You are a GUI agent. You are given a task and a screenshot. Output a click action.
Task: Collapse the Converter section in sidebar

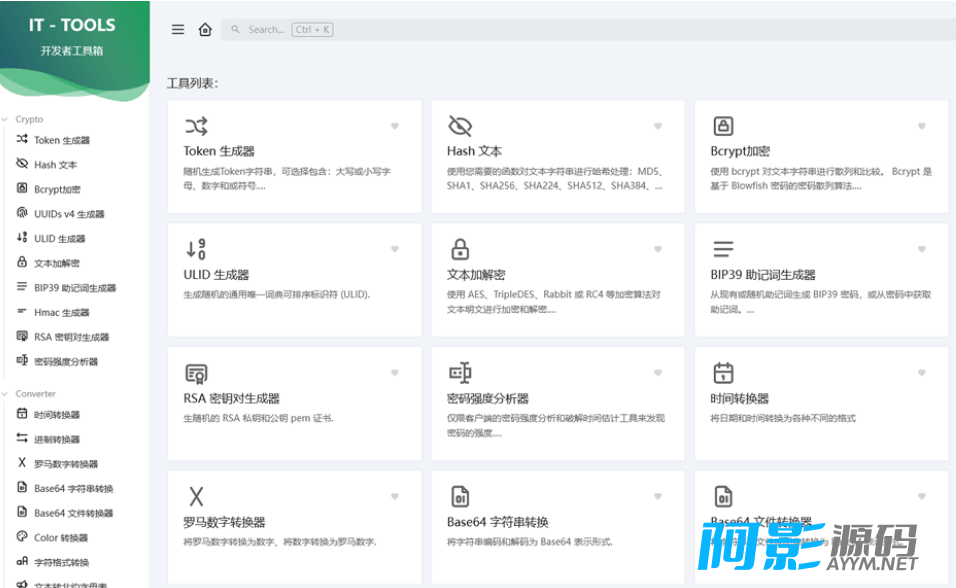pyautogui.click(x=34, y=394)
